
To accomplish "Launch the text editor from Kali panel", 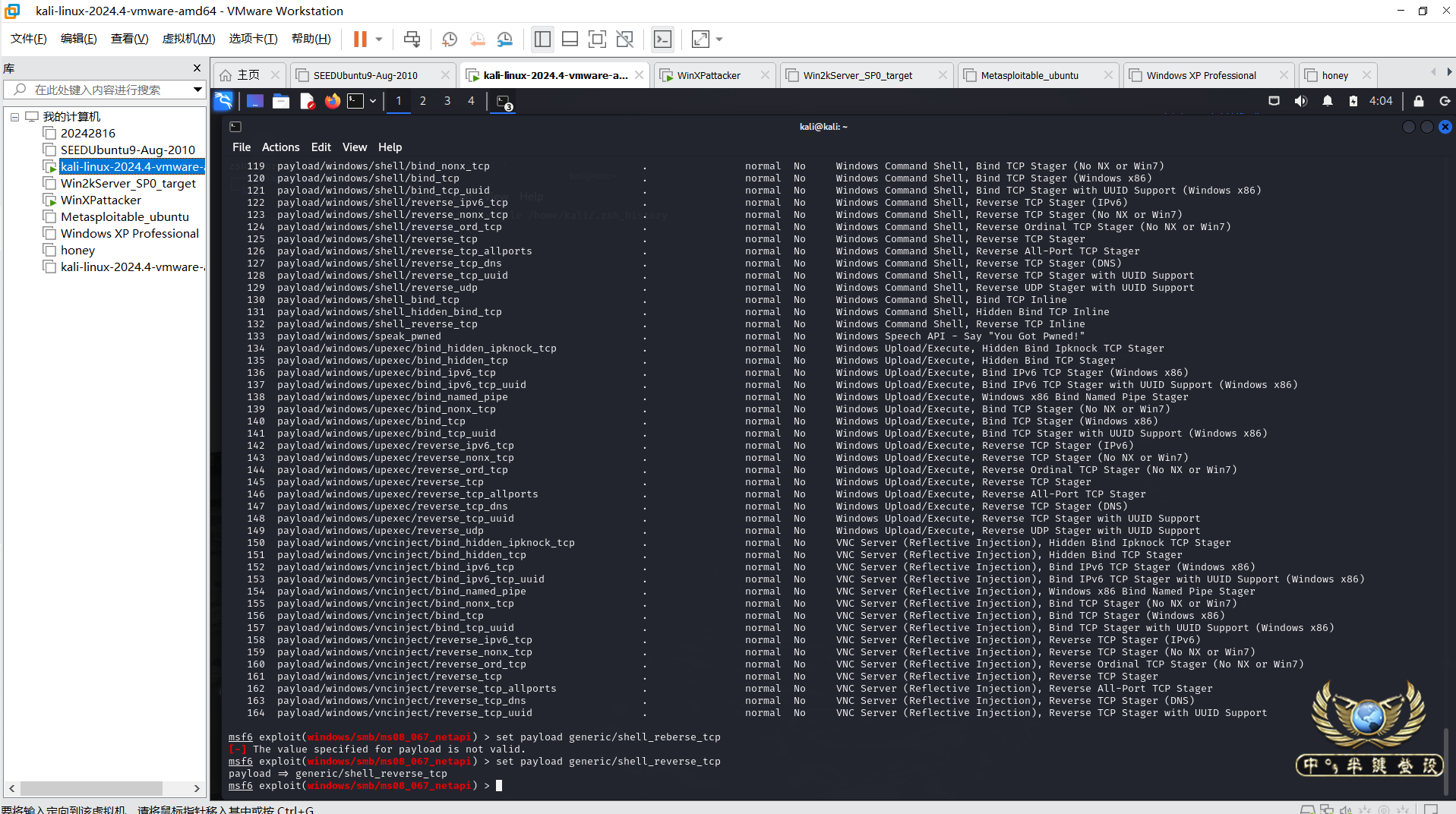I will 307,101.
